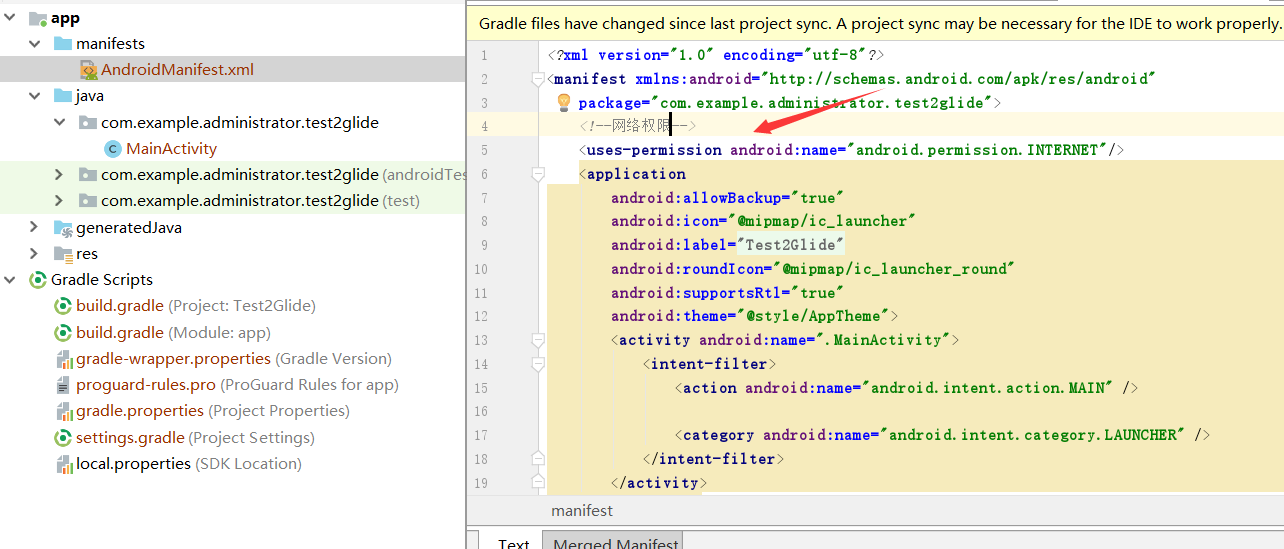Expand the androidTest package
This screenshot has width=1284, height=549.
point(60,174)
